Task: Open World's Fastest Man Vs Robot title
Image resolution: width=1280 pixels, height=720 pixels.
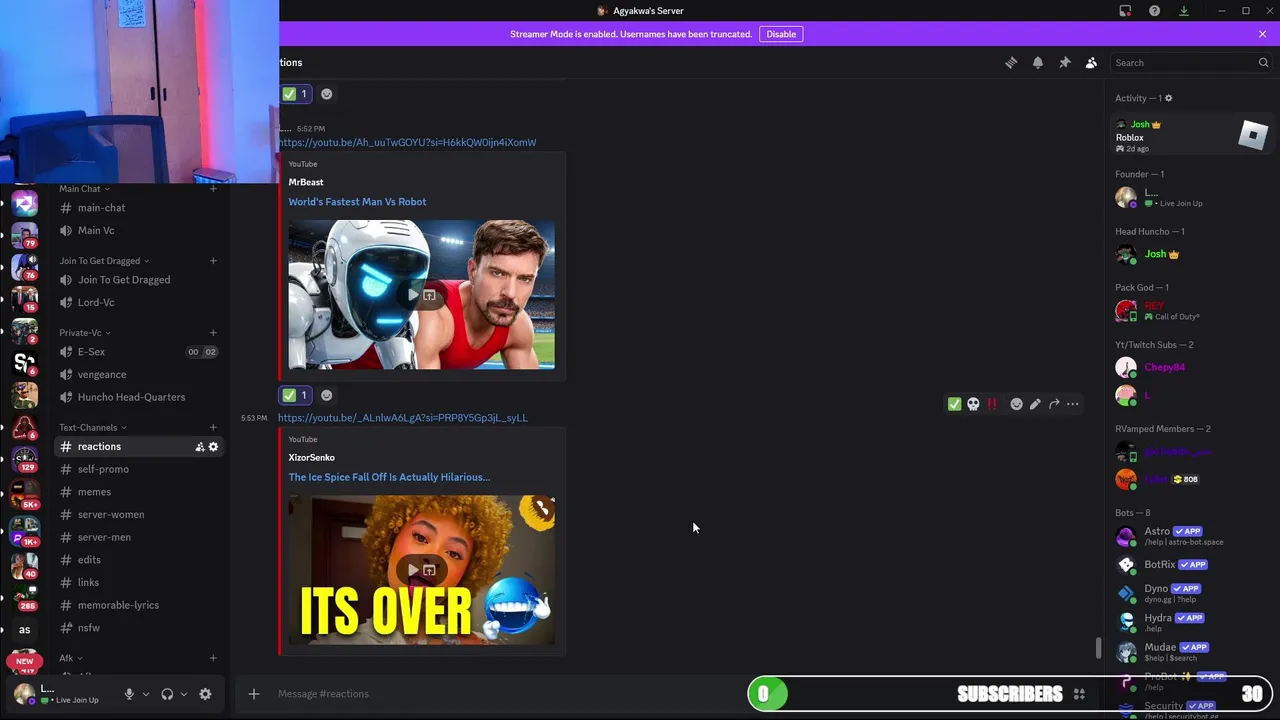Action: pos(357,202)
